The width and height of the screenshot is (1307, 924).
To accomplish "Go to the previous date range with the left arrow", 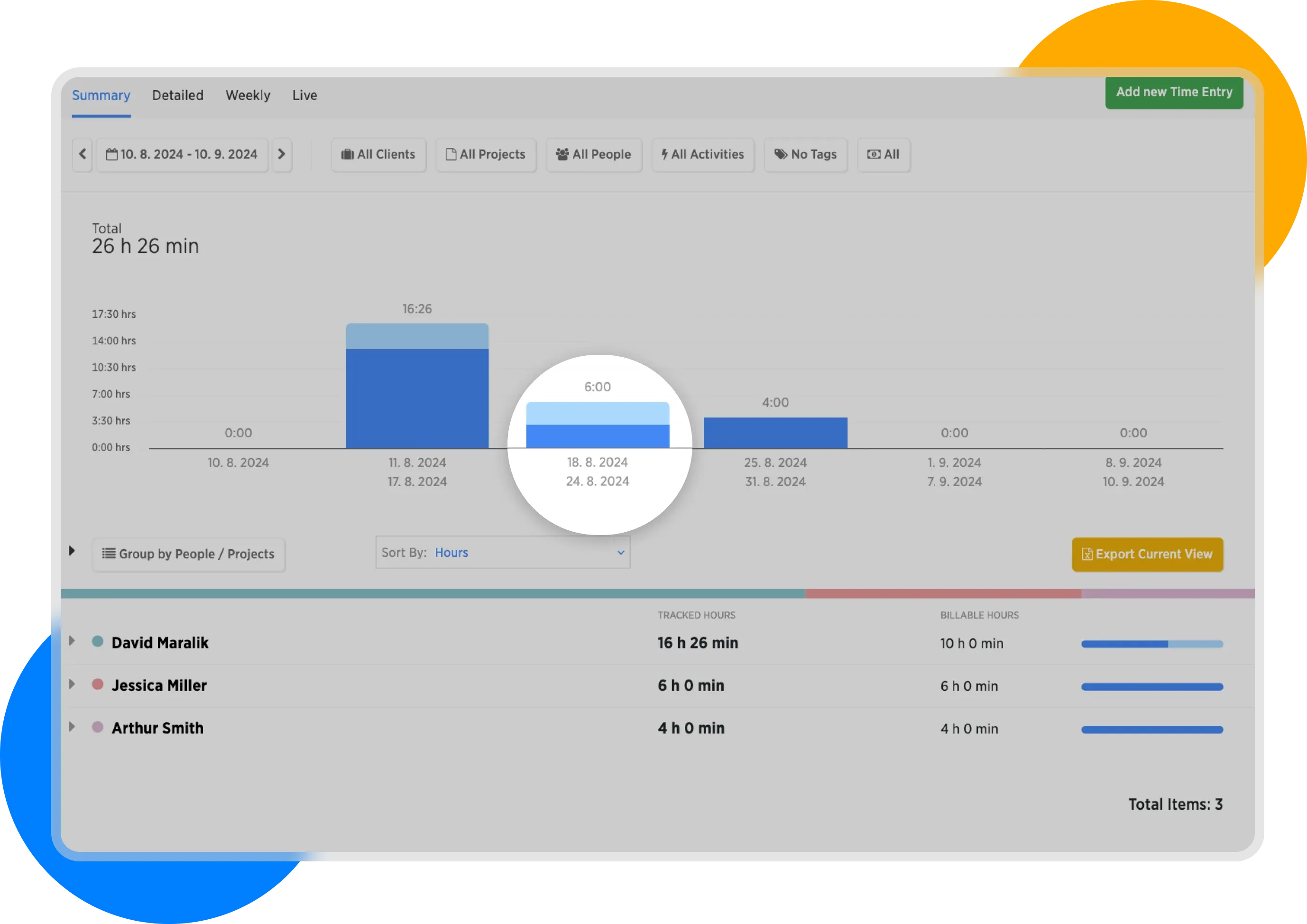I will click(83, 154).
